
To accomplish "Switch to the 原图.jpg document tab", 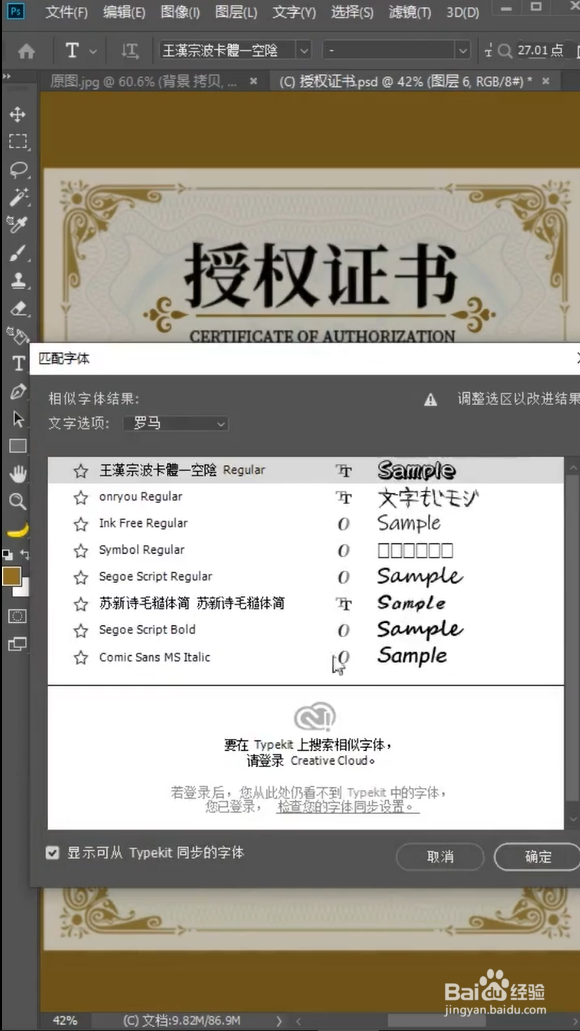I will point(144,82).
